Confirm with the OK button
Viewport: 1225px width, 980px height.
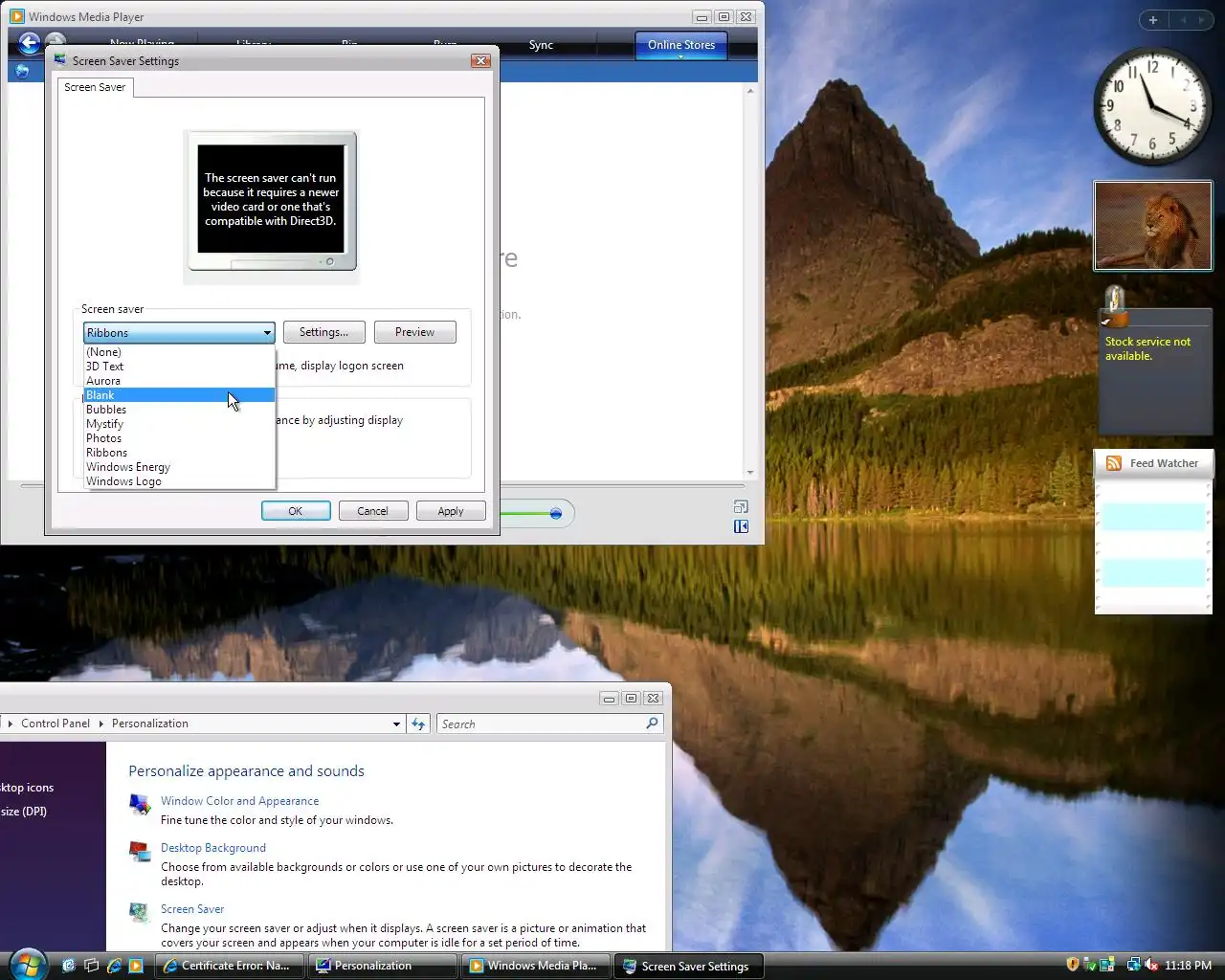point(296,511)
